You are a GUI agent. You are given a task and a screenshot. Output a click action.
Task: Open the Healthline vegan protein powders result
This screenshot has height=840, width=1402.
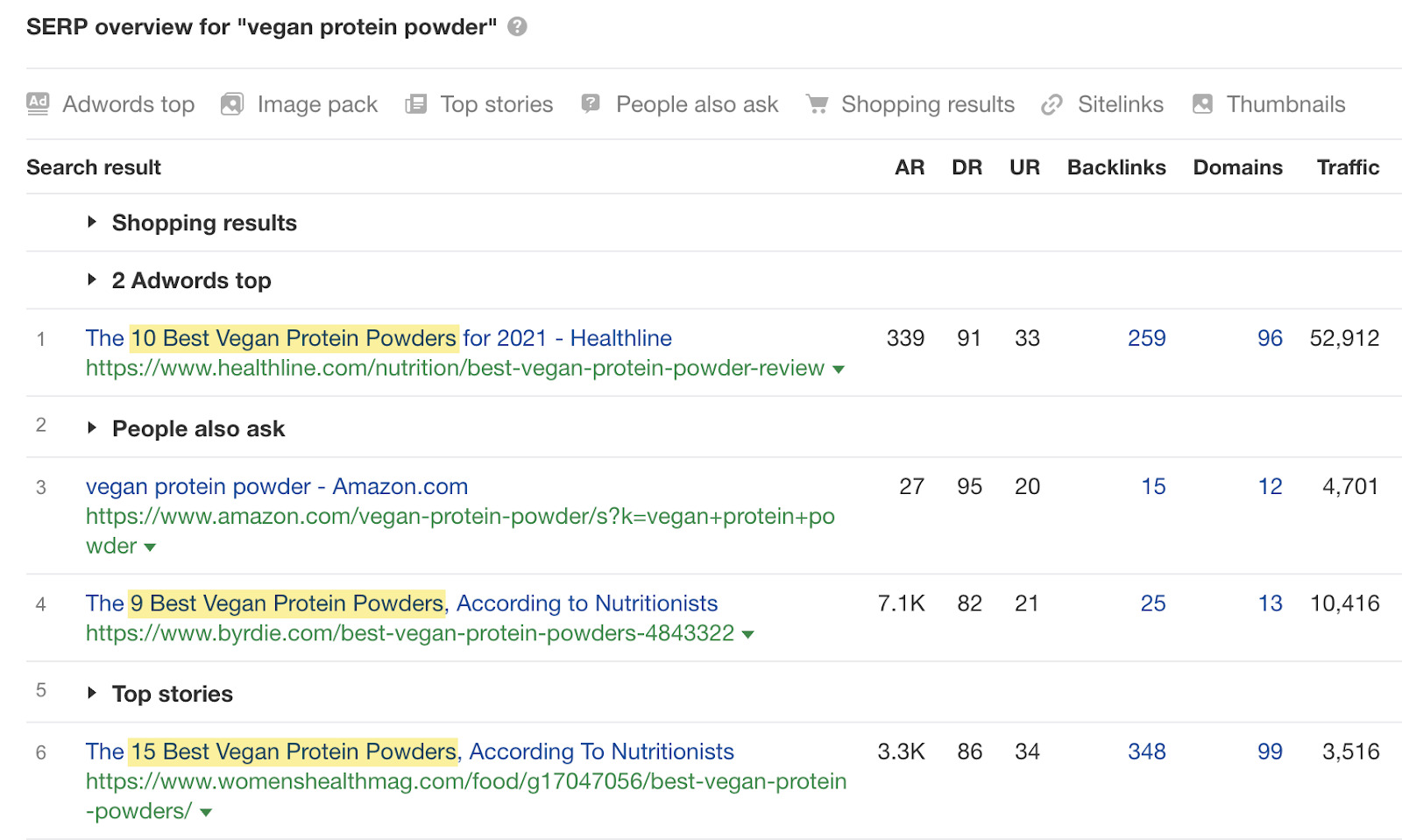point(379,338)
